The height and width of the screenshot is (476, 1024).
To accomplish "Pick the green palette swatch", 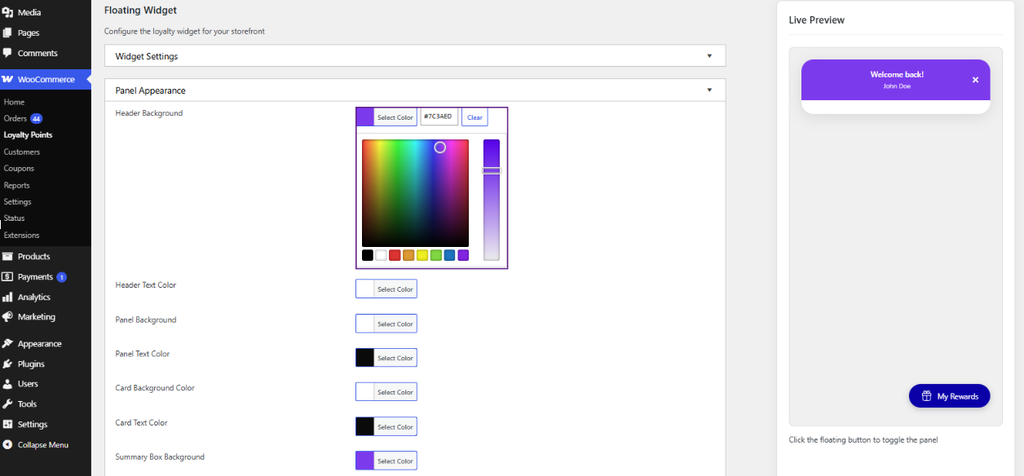I will point(436,255).
